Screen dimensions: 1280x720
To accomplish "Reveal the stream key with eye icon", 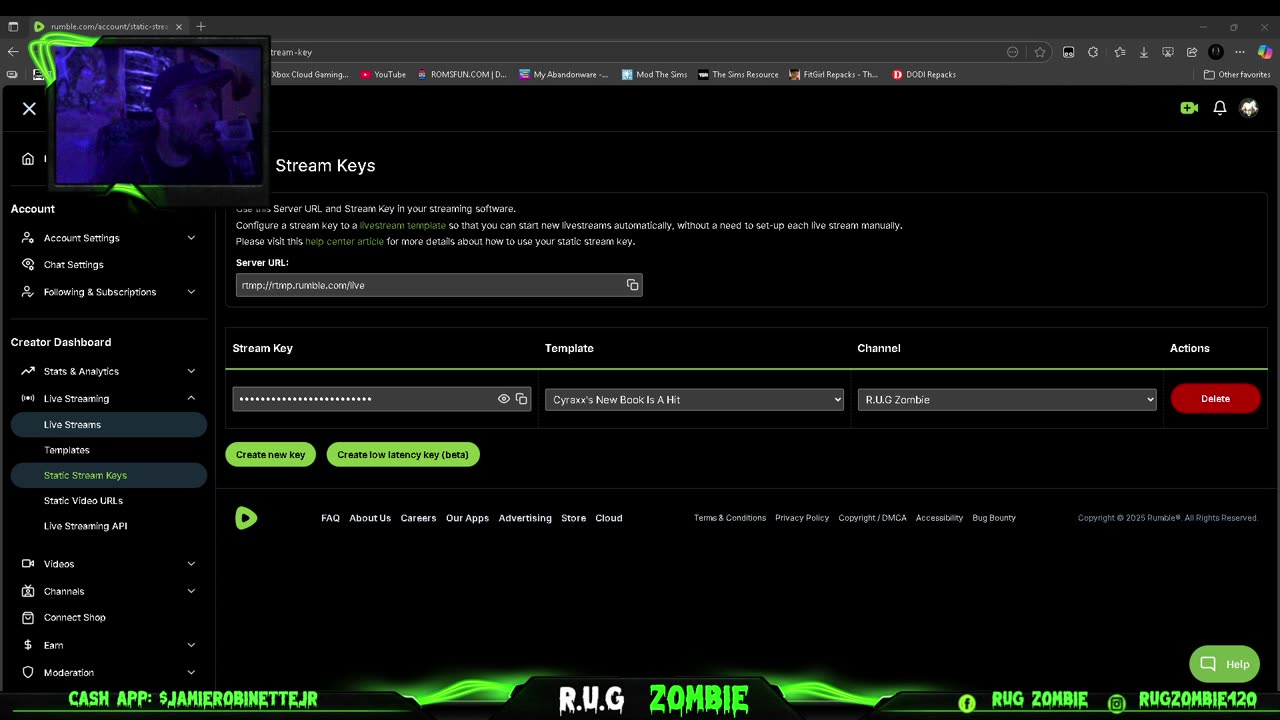I will pyautogui.click(x=504, y=399).
